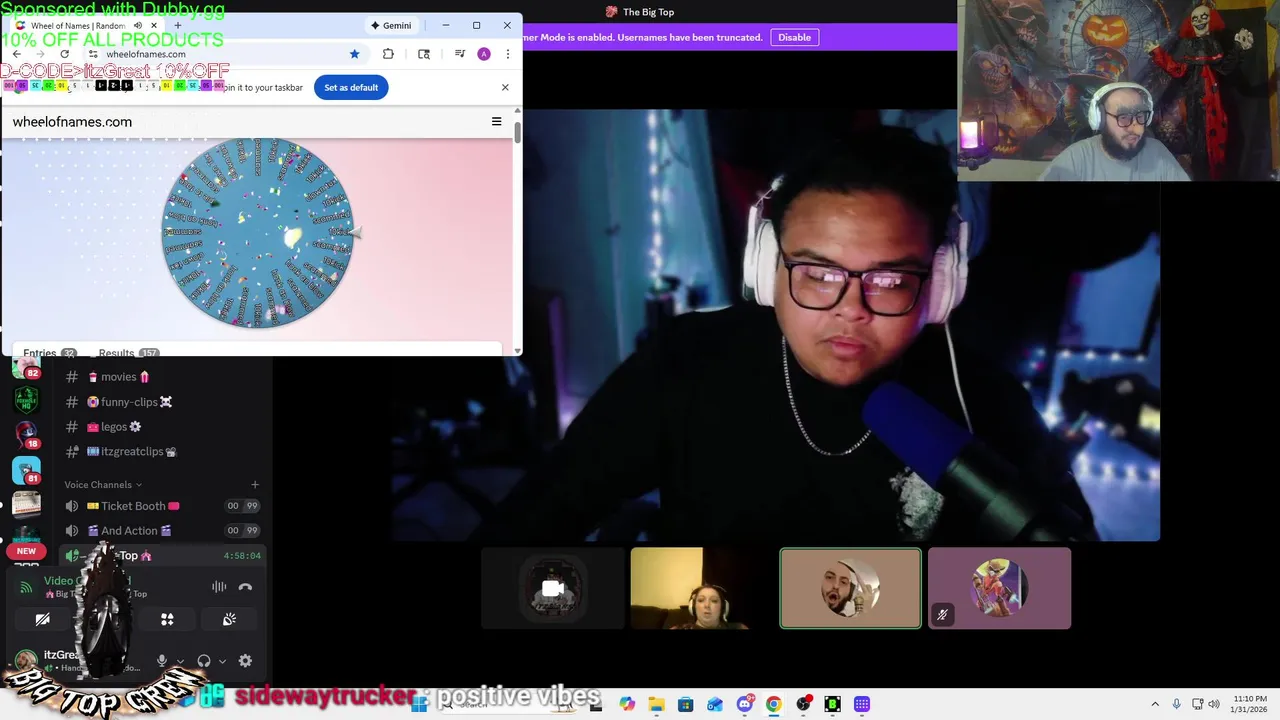Open Discord activities button

click(x=167, y=620)
